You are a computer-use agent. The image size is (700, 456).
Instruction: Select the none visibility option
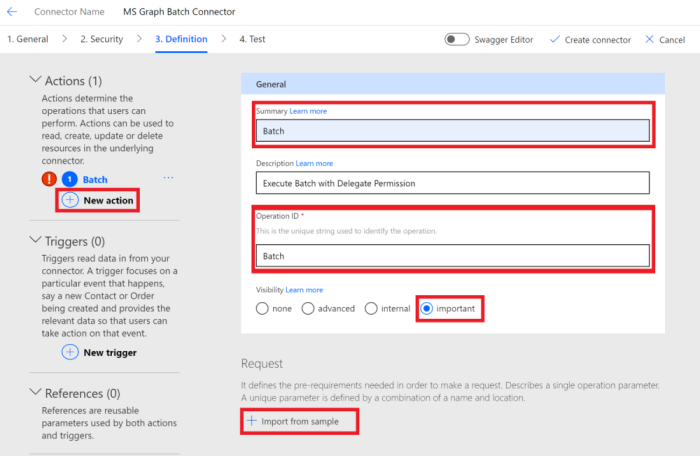[262, 309]
